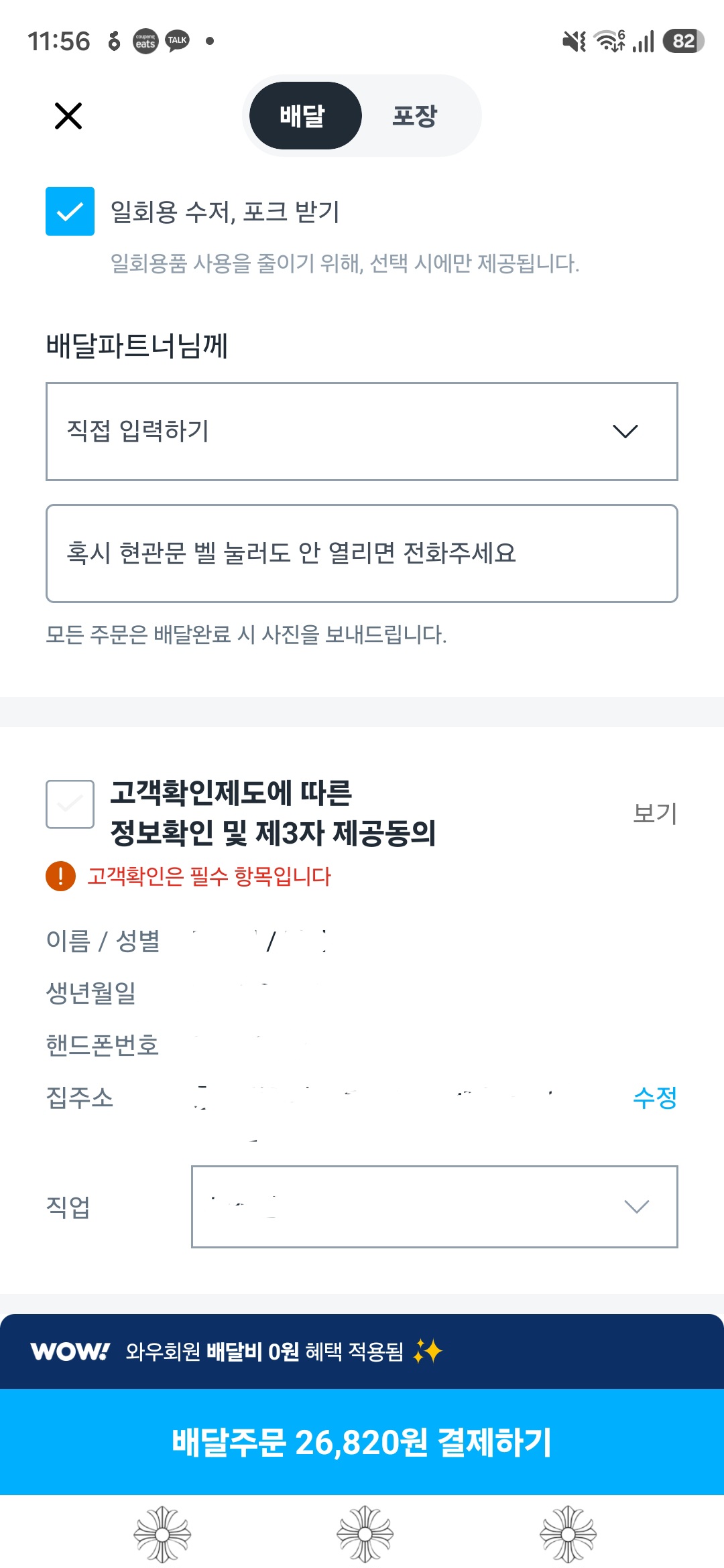The height and width of the screenshot is (1568, 724).
Task: Tap the muted sound icon in status bar
Action: [x=574, y=42]
